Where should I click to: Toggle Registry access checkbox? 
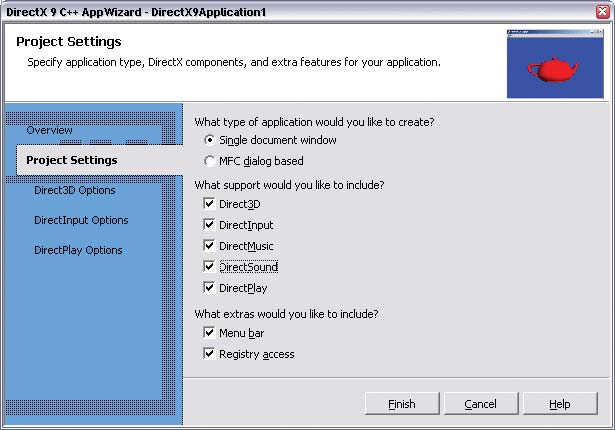click(209, 353)
